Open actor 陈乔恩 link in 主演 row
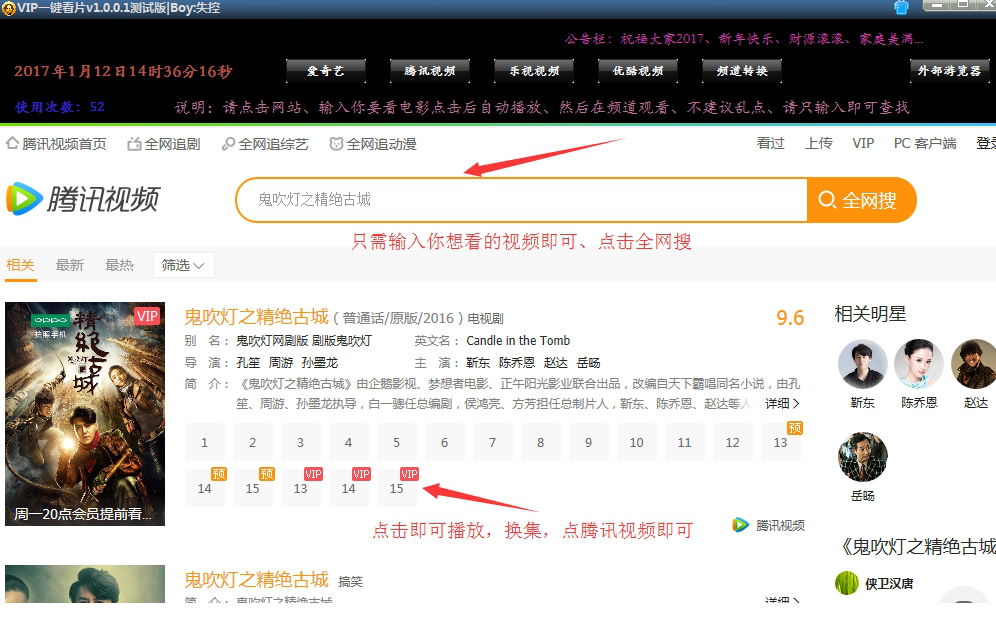The width and height of the screenshot is (996, 627). (x=516, y=363)
